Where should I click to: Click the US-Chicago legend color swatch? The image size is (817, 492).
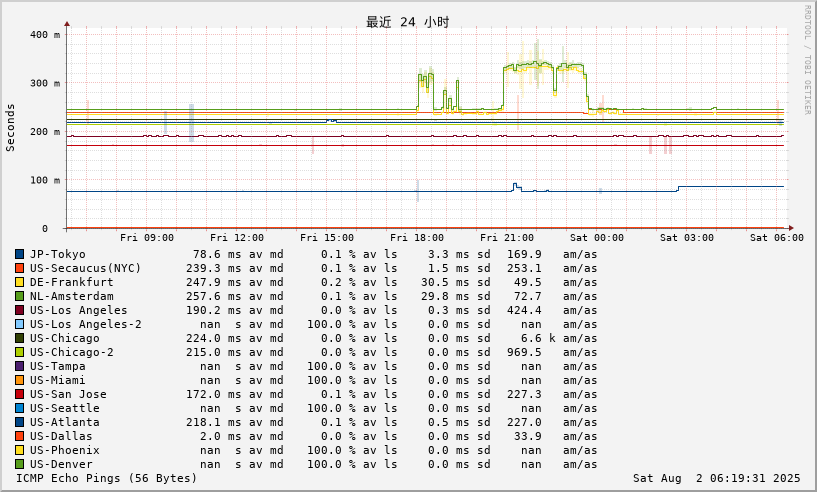click(20, 338)
